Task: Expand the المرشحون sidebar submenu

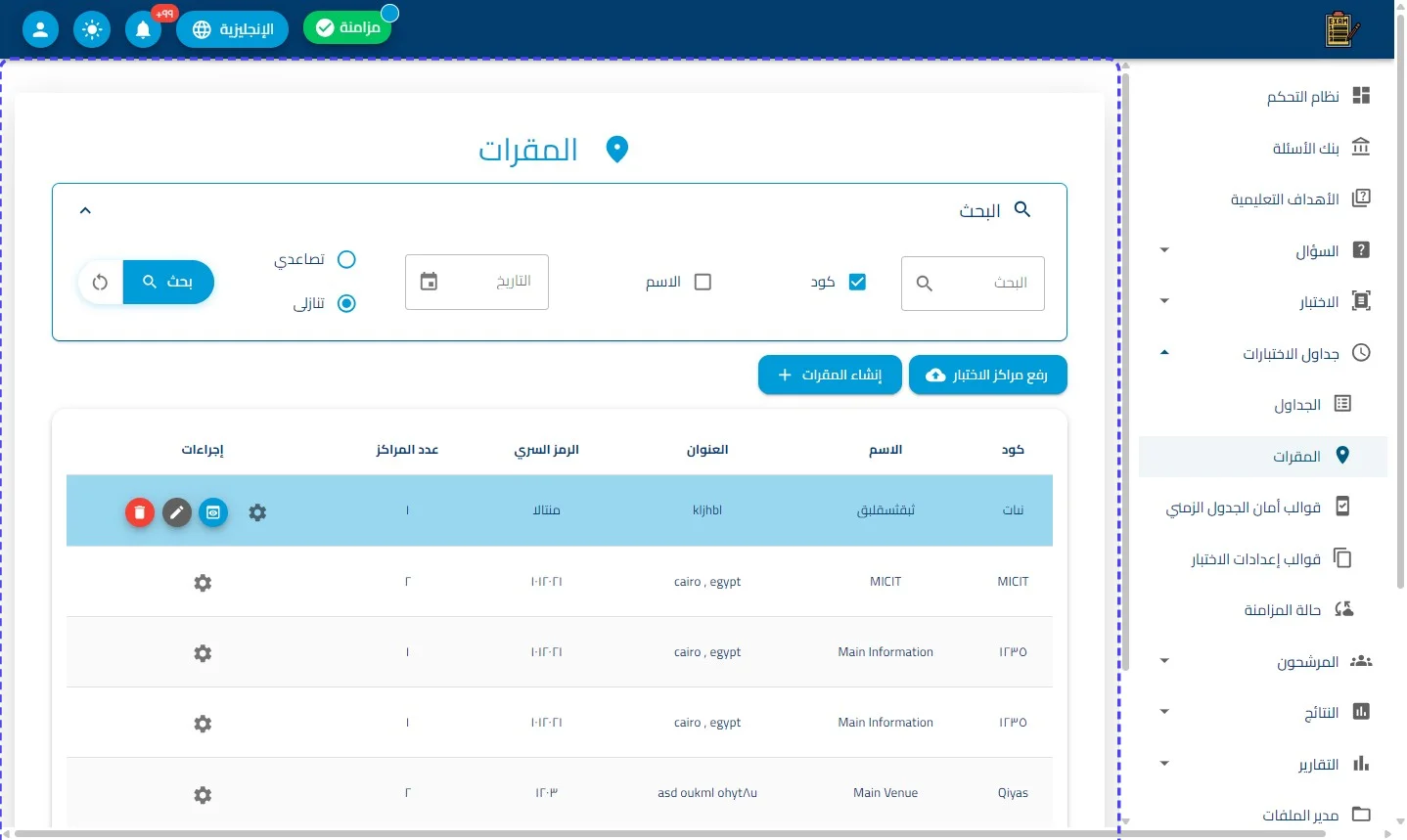Action: [1164, 661]
